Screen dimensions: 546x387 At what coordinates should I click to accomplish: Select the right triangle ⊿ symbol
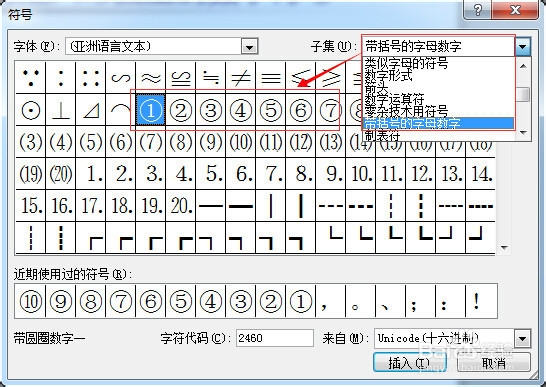(91, 110)
